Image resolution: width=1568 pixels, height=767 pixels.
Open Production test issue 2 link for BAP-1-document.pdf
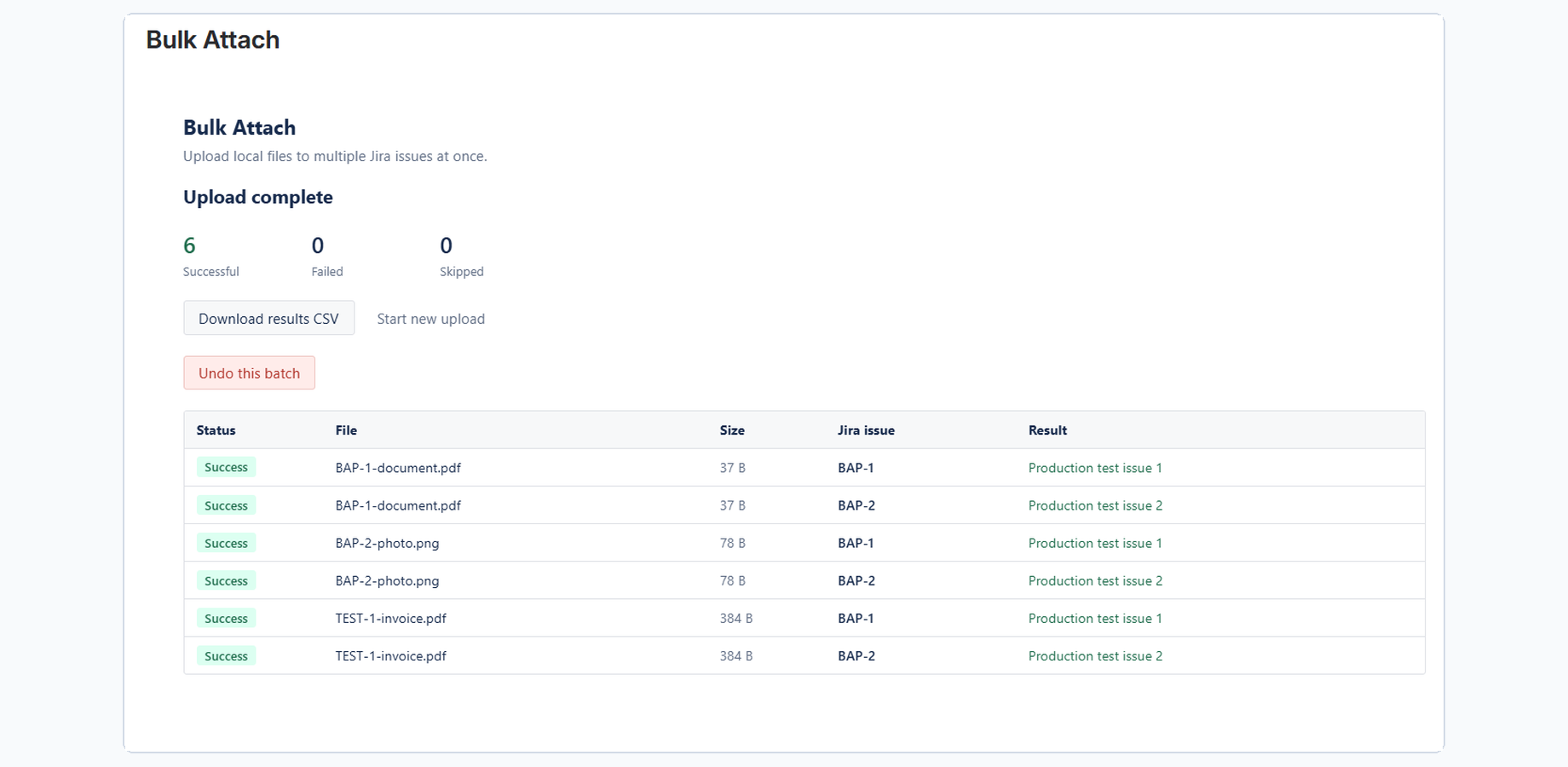[1095, 505]
